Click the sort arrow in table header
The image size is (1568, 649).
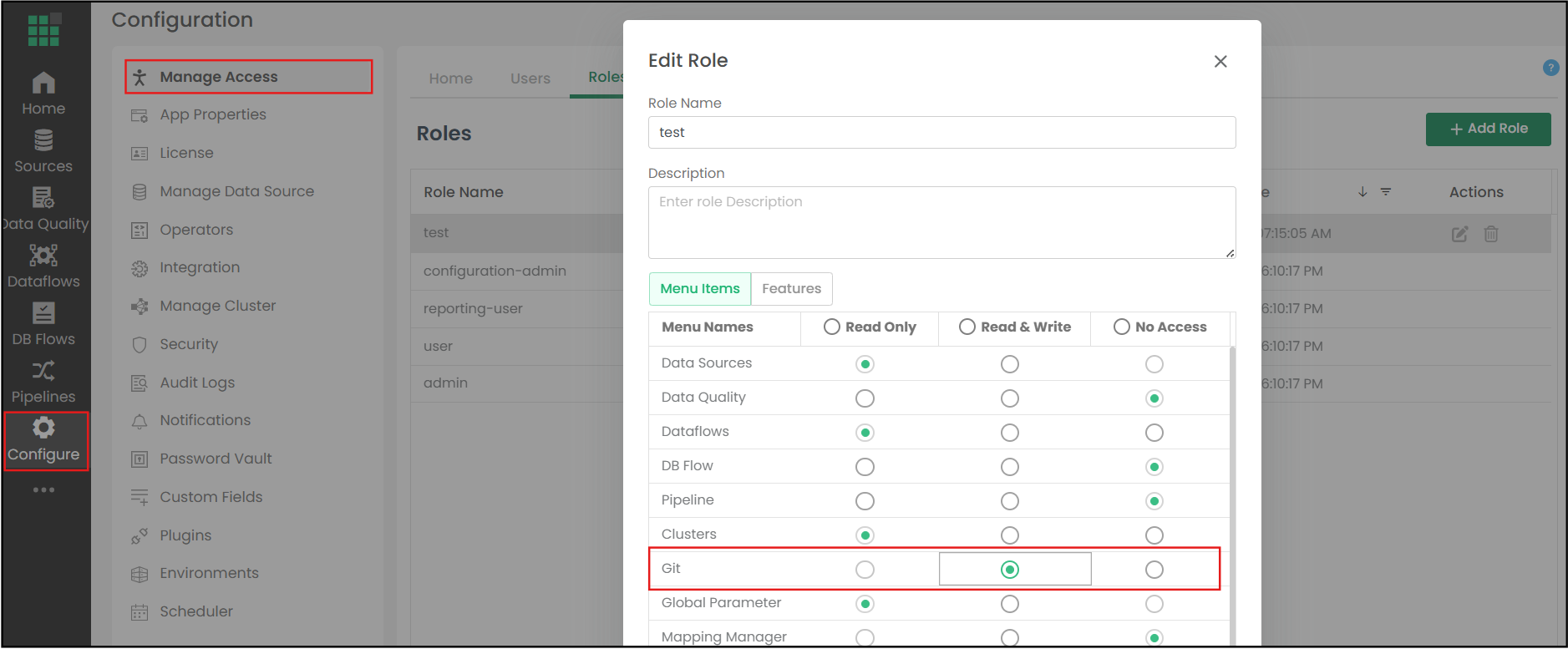[x=1362, y=192]
